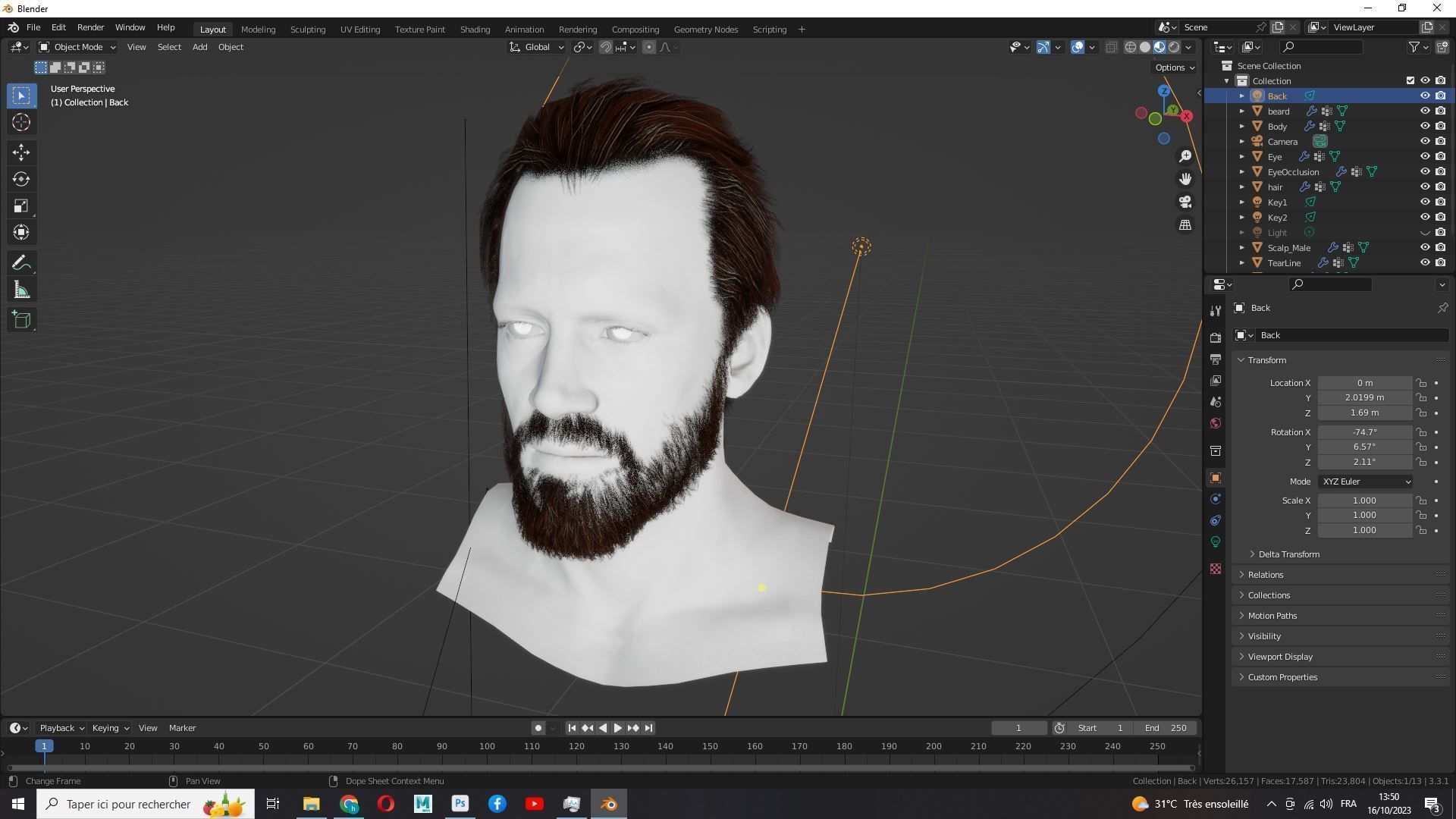Add a new workspace with plus button
The image size is (1456, 819).
point(802,29)
